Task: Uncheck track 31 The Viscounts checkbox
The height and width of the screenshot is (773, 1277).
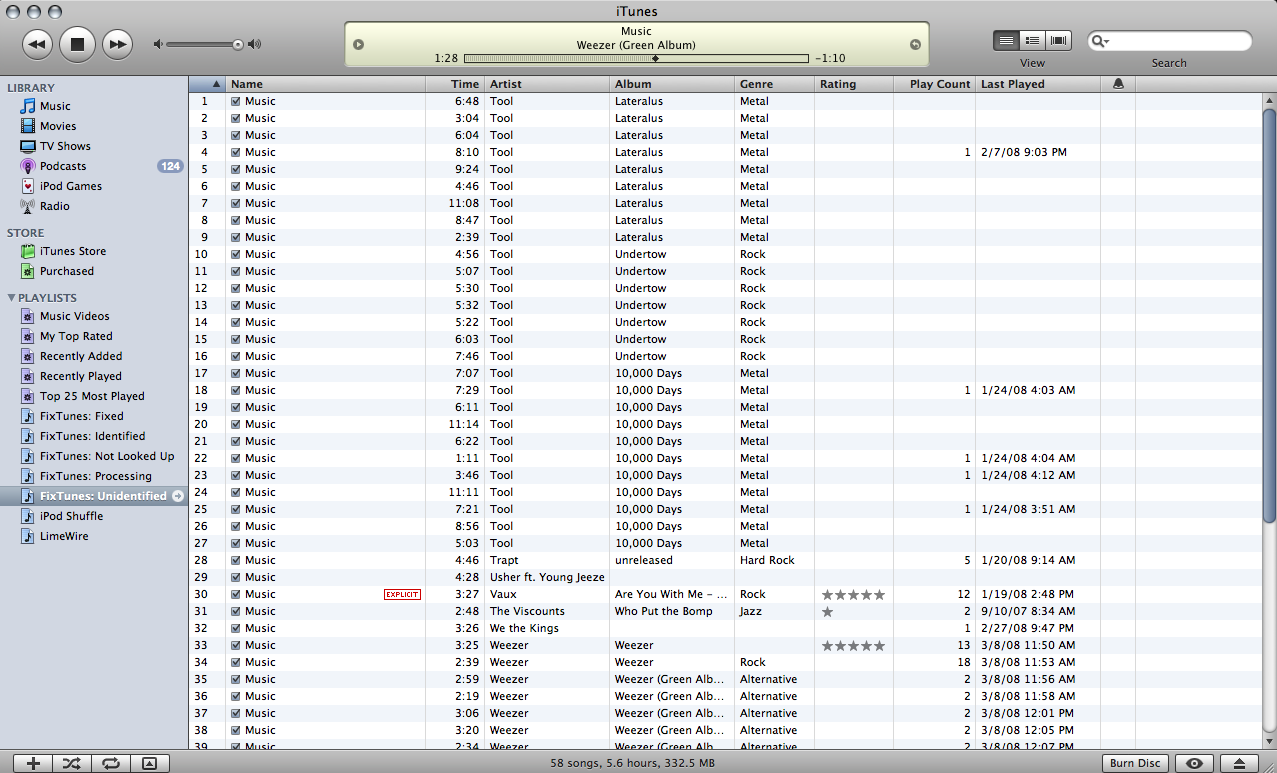Action: pos(236,611)
